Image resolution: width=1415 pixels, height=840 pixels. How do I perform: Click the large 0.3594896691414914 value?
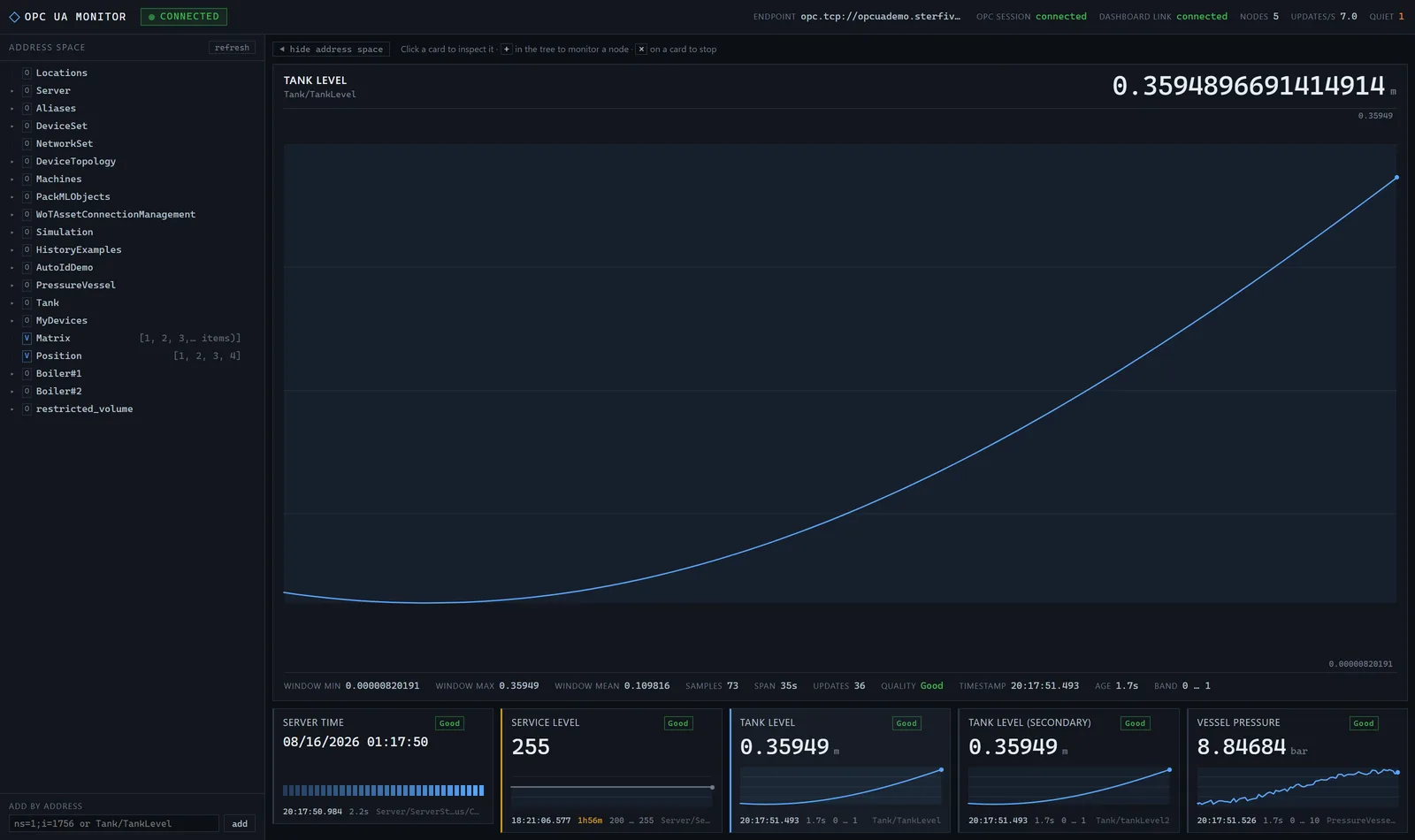[1248, 86]
